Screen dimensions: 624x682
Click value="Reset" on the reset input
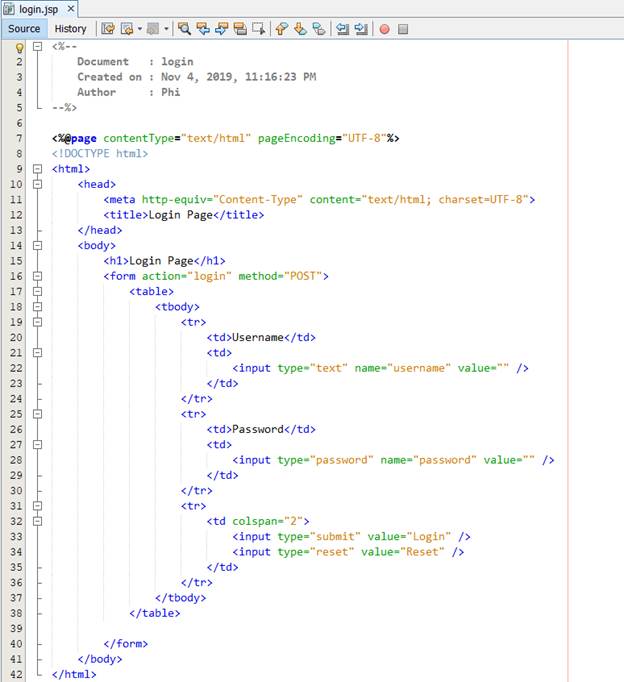pos(403,552)
